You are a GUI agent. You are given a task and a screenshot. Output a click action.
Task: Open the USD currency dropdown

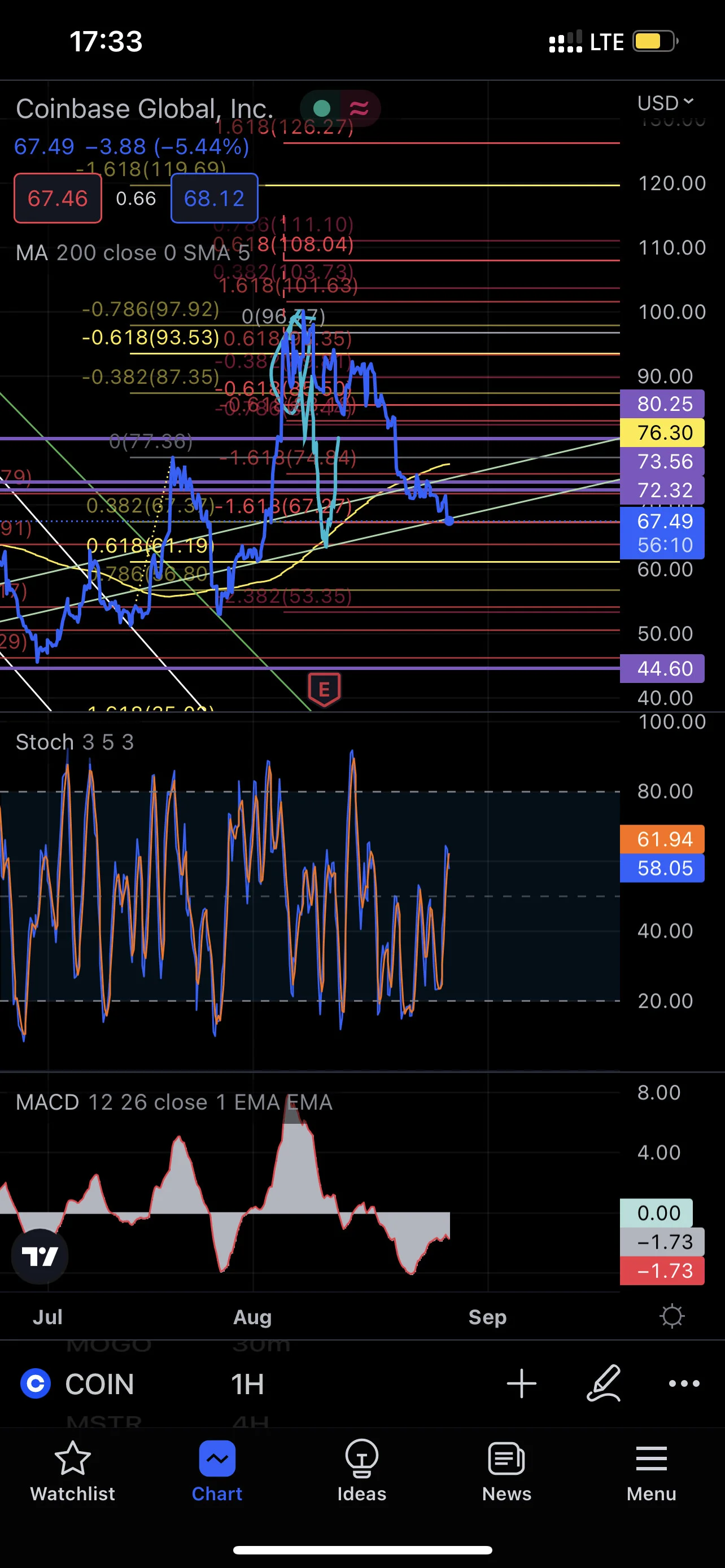click(x=665, y=103)
